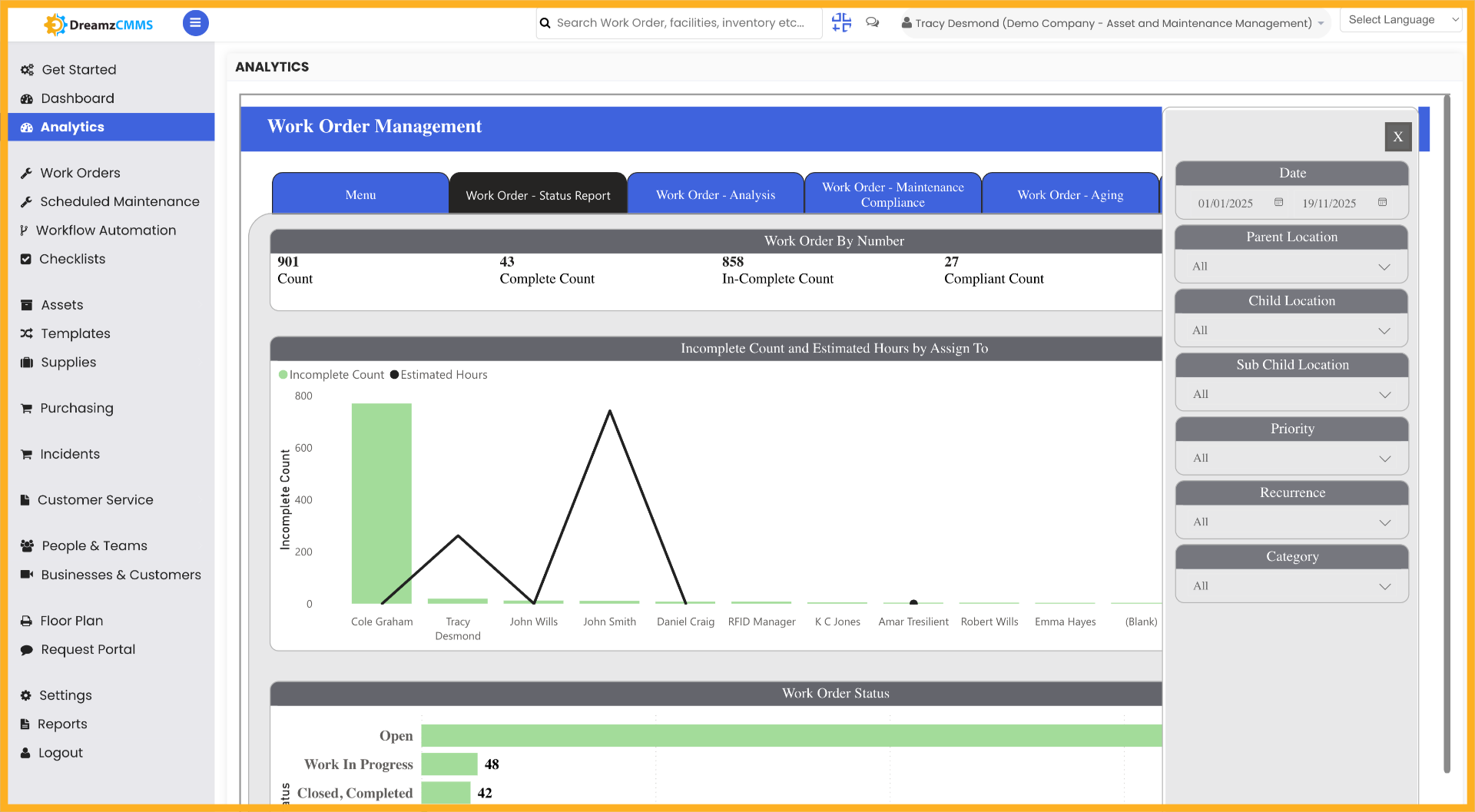Screen dimensions: 1475x812
Task: Open Analytics in the sidebar
Action: [111, 127]
